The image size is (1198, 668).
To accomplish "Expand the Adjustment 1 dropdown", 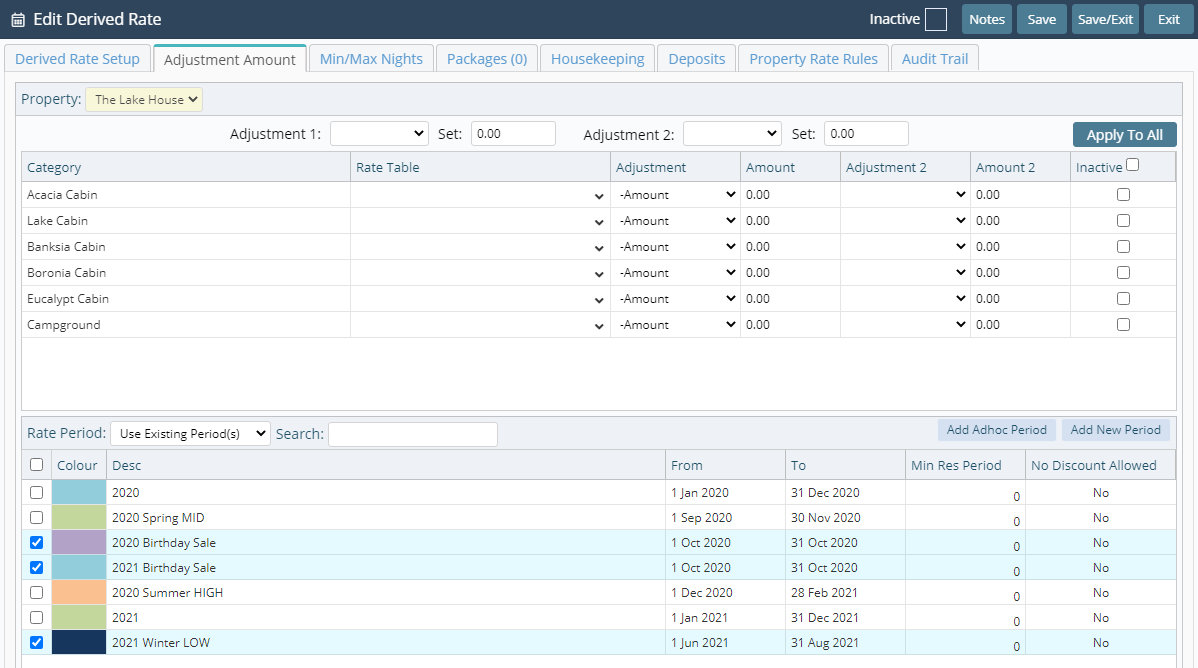I will point(379,134).
